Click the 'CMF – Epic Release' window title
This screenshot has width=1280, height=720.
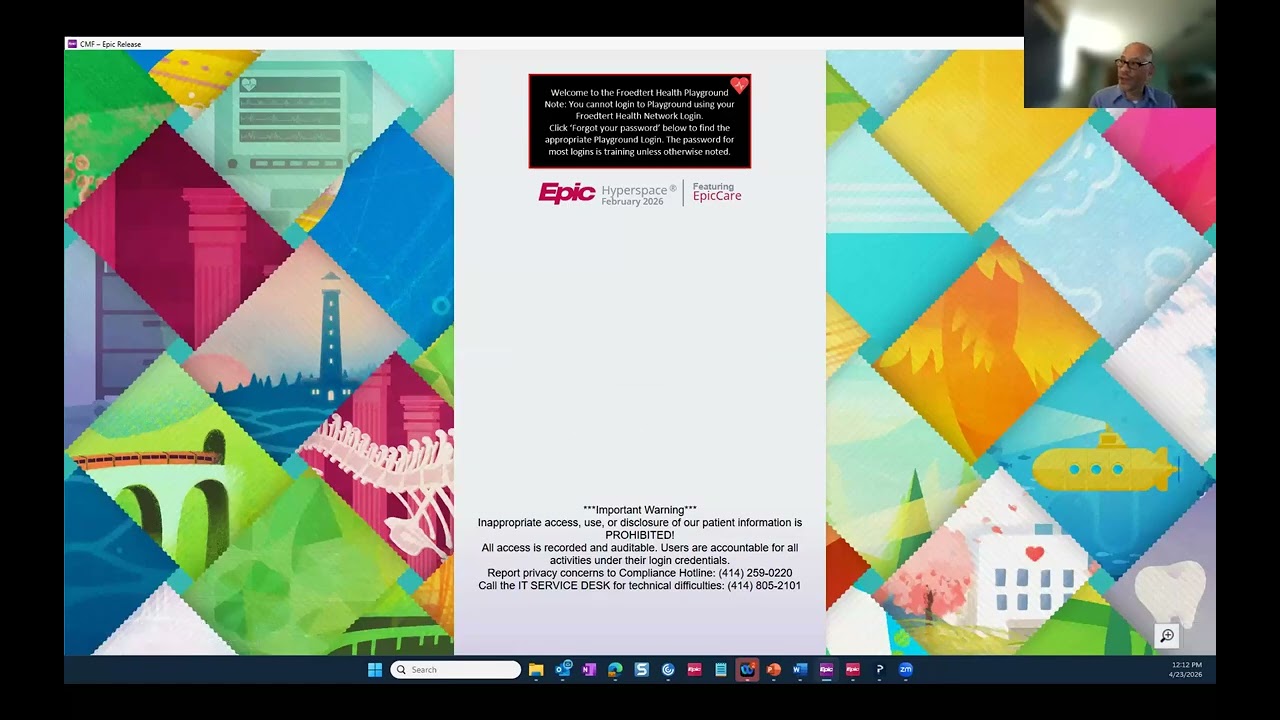[110, 44]
